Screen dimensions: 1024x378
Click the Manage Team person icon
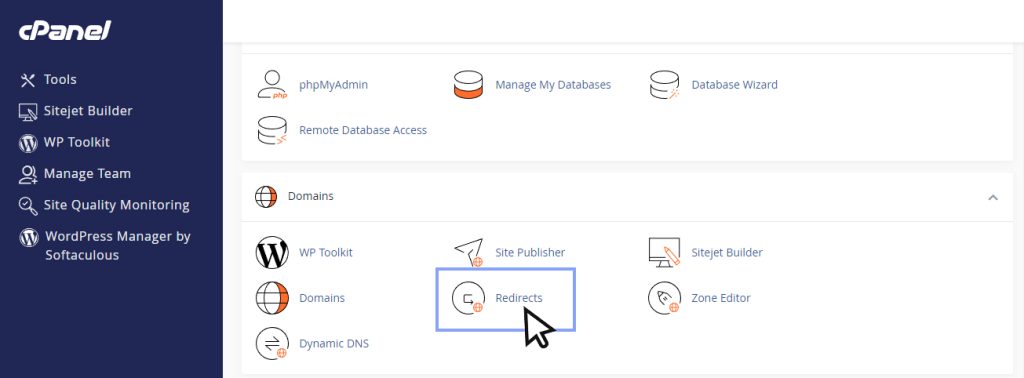pyautogui.click(x=27, y=174)
